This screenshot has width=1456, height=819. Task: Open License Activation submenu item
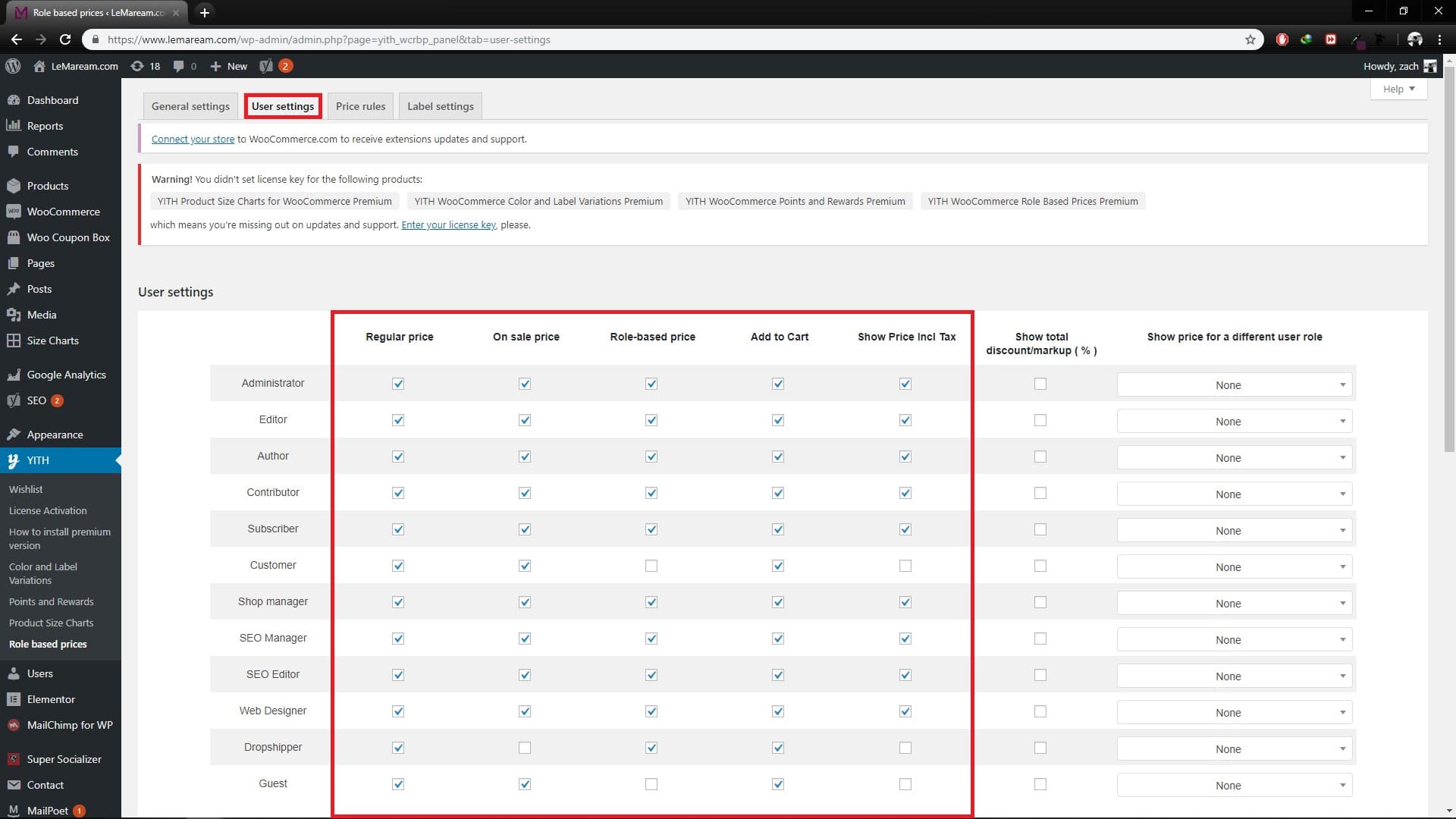(x=48, y=510)
